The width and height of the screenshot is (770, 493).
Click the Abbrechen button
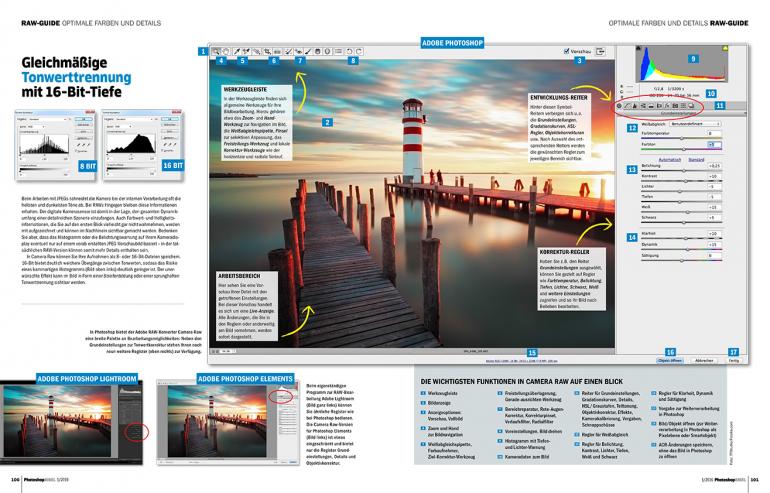click(704, 360)
